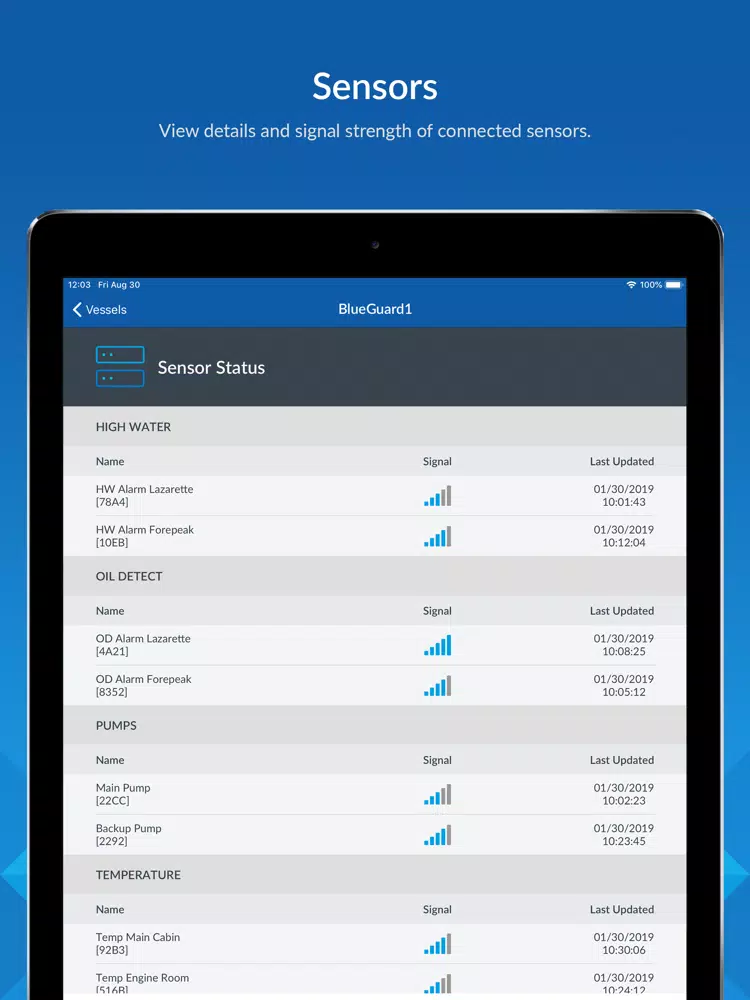Click the BlueGuard1 title
The width and height of the screenshot is (750, 1000).
[x=375, y=309]
